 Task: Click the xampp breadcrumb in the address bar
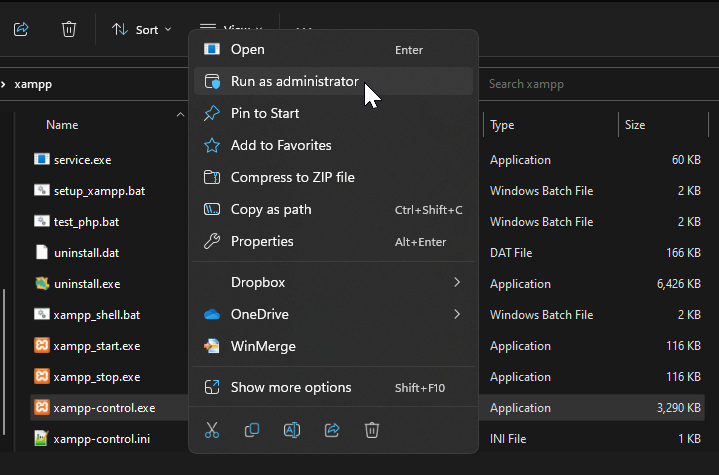(33, 84)
